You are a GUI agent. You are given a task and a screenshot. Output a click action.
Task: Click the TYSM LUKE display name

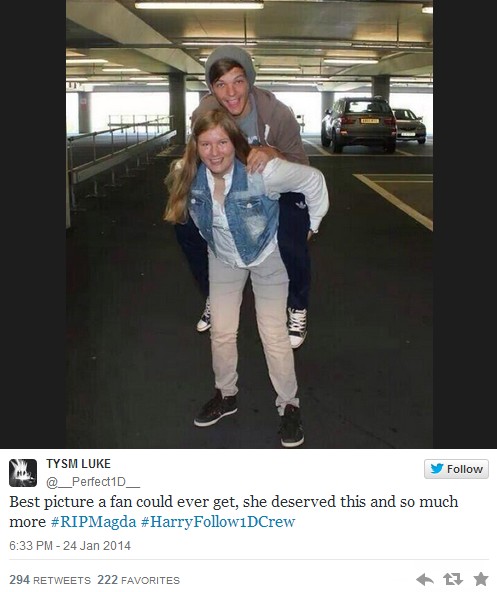[x=79, y=464]
